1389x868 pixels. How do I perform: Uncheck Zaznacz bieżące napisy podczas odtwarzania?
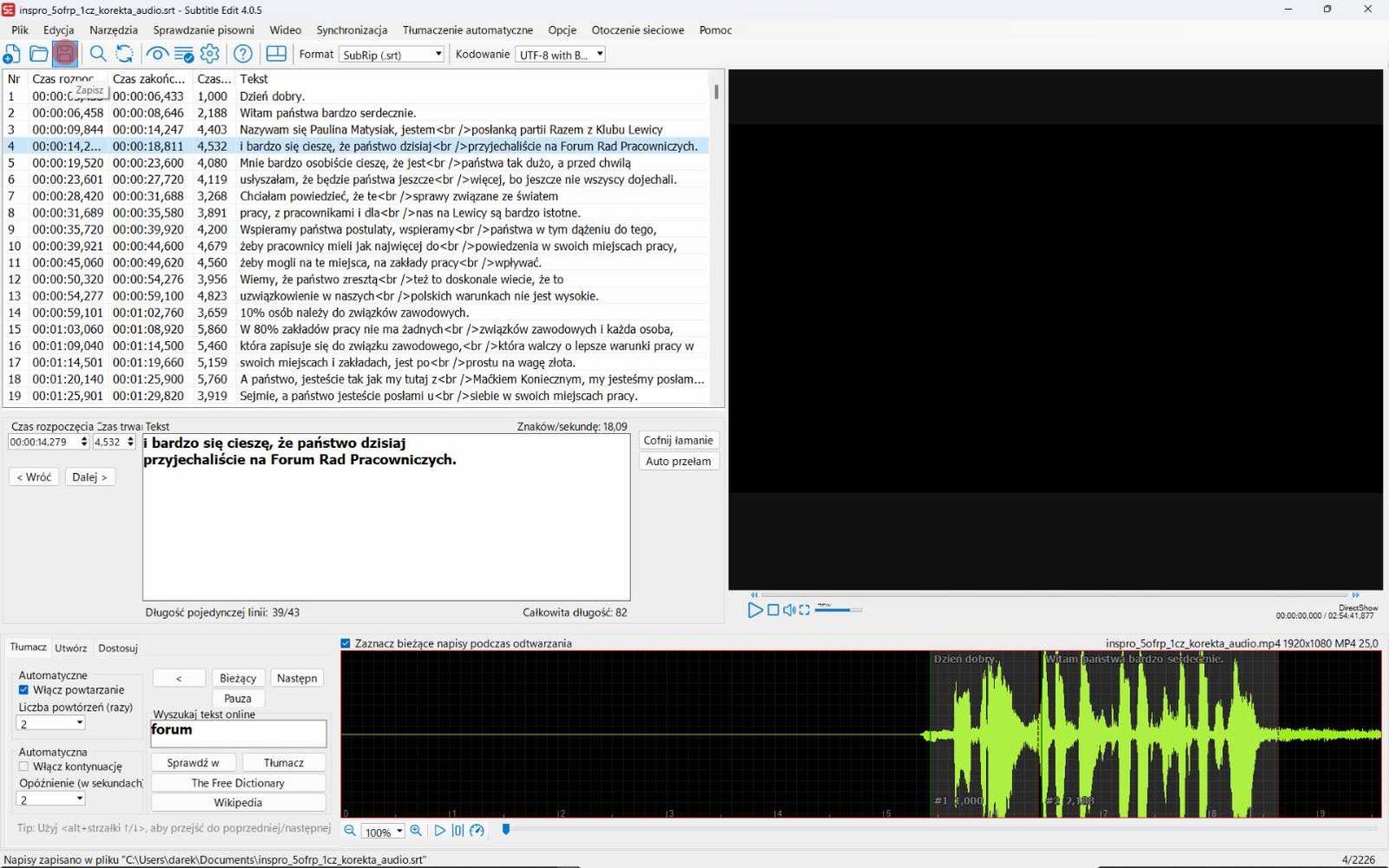(346, 643)
